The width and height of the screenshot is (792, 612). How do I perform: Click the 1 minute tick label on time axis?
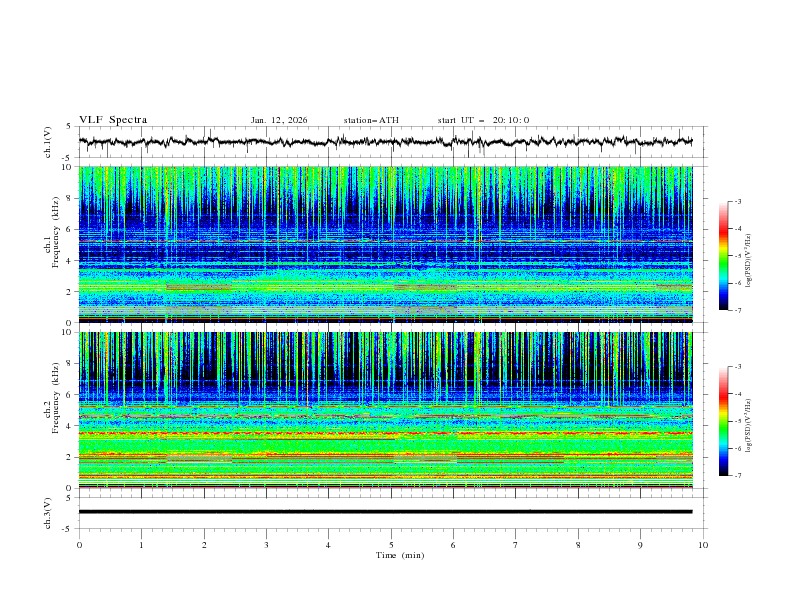[x=141, y=544]
